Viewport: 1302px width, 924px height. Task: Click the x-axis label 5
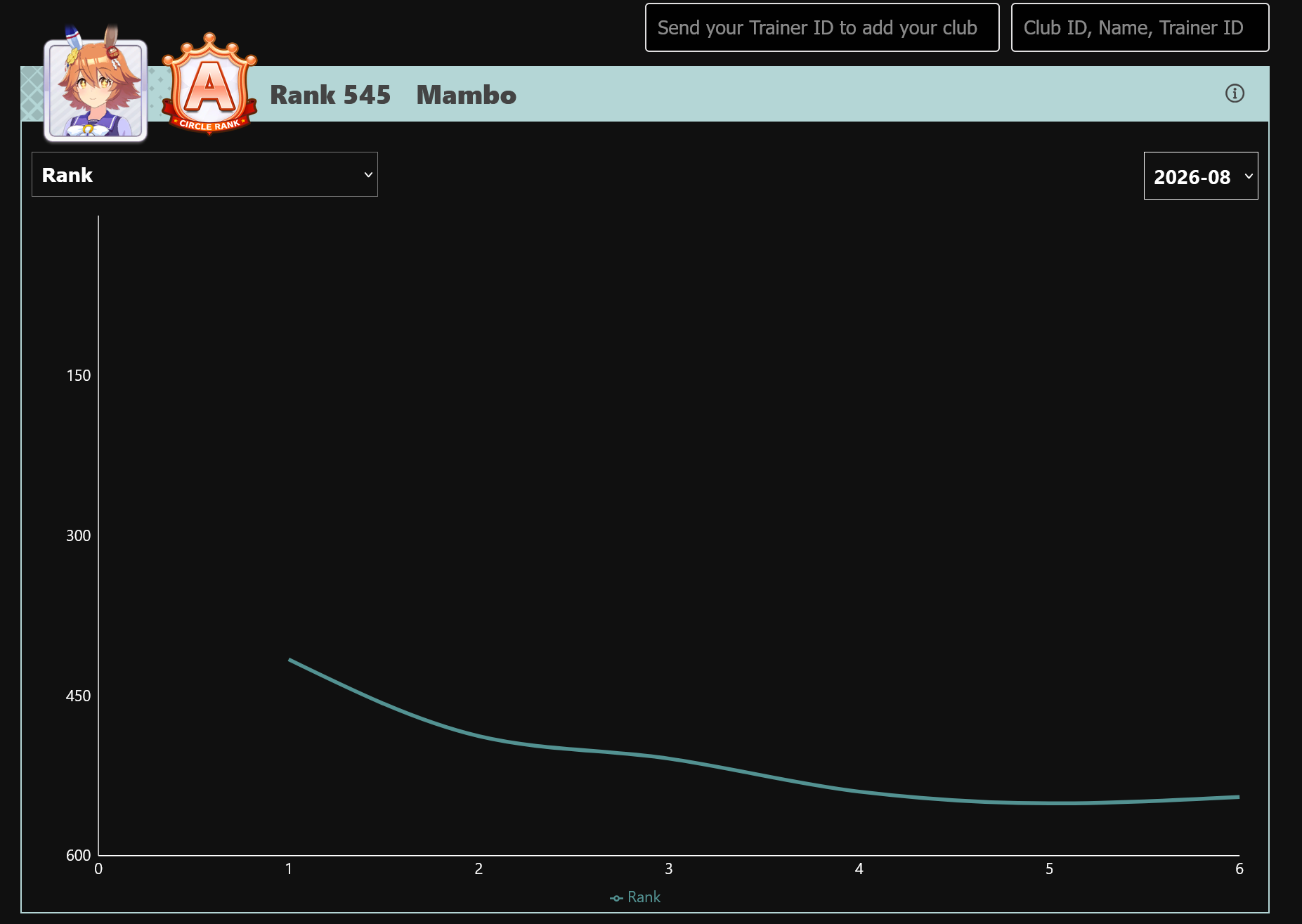pos(1049,869)
